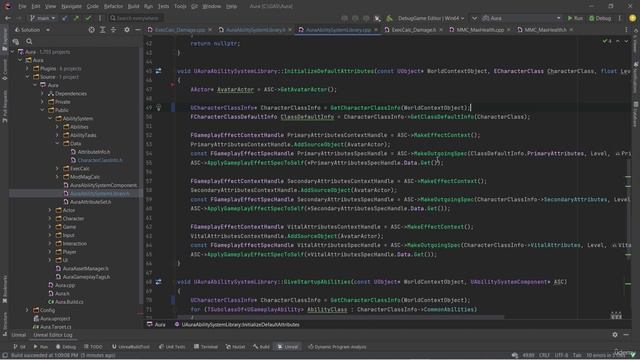Expand the Config folder
The image size is (640, 360).
[27, 310]
